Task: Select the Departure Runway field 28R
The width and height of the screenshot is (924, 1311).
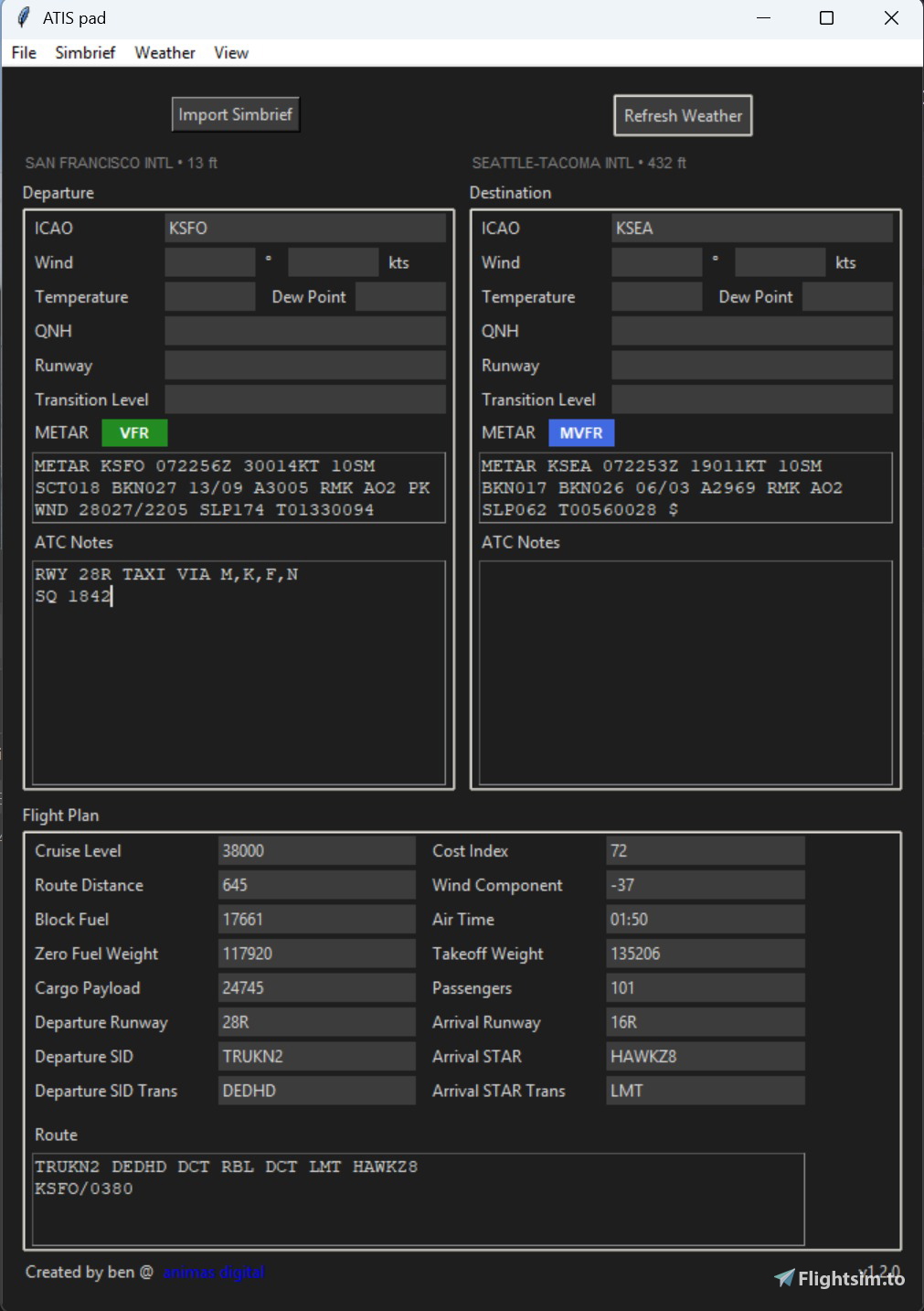Action: (x=317, y=1022)
